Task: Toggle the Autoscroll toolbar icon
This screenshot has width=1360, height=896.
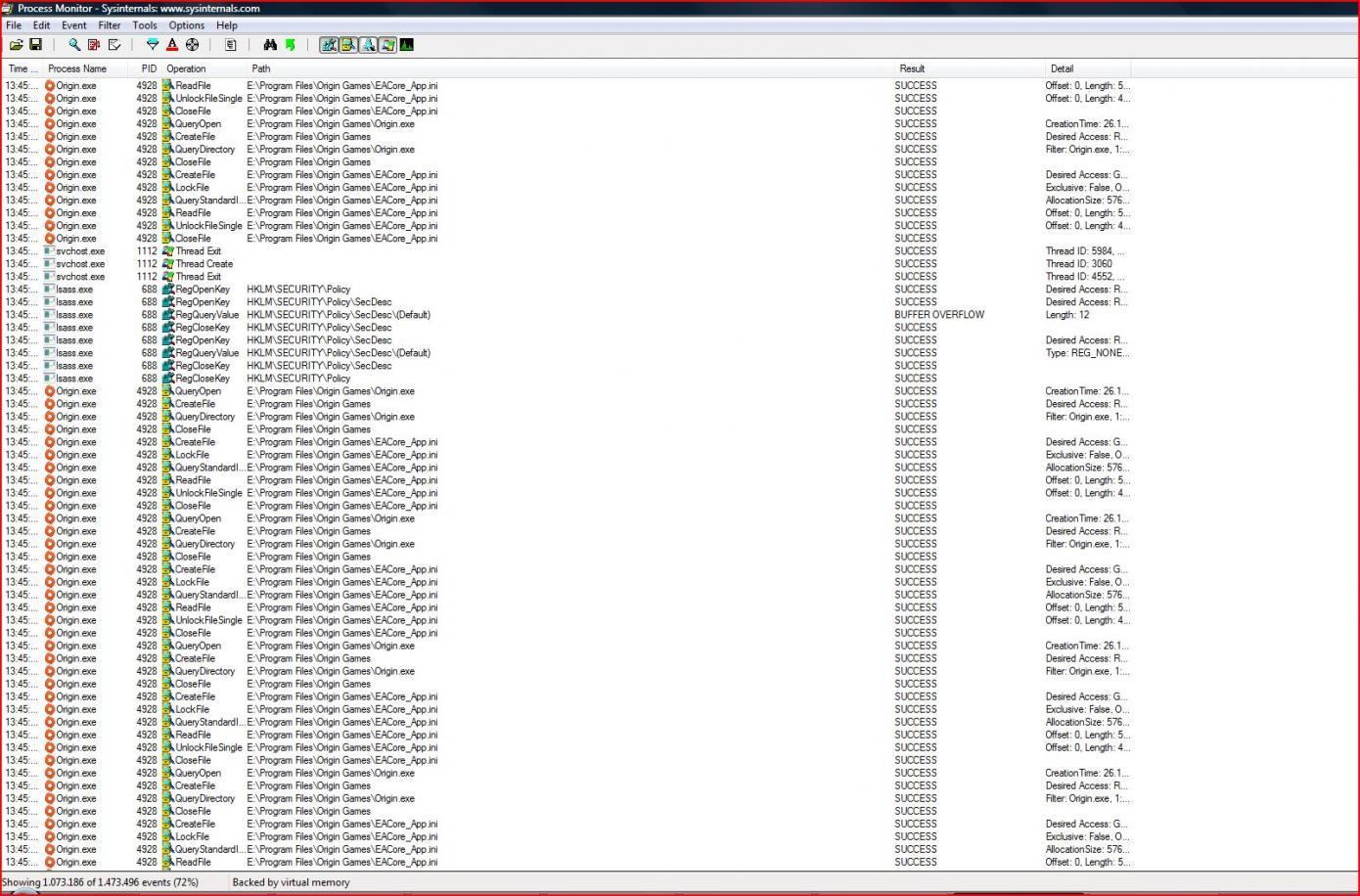Action: pyautogui.click(x=94, y=45)
